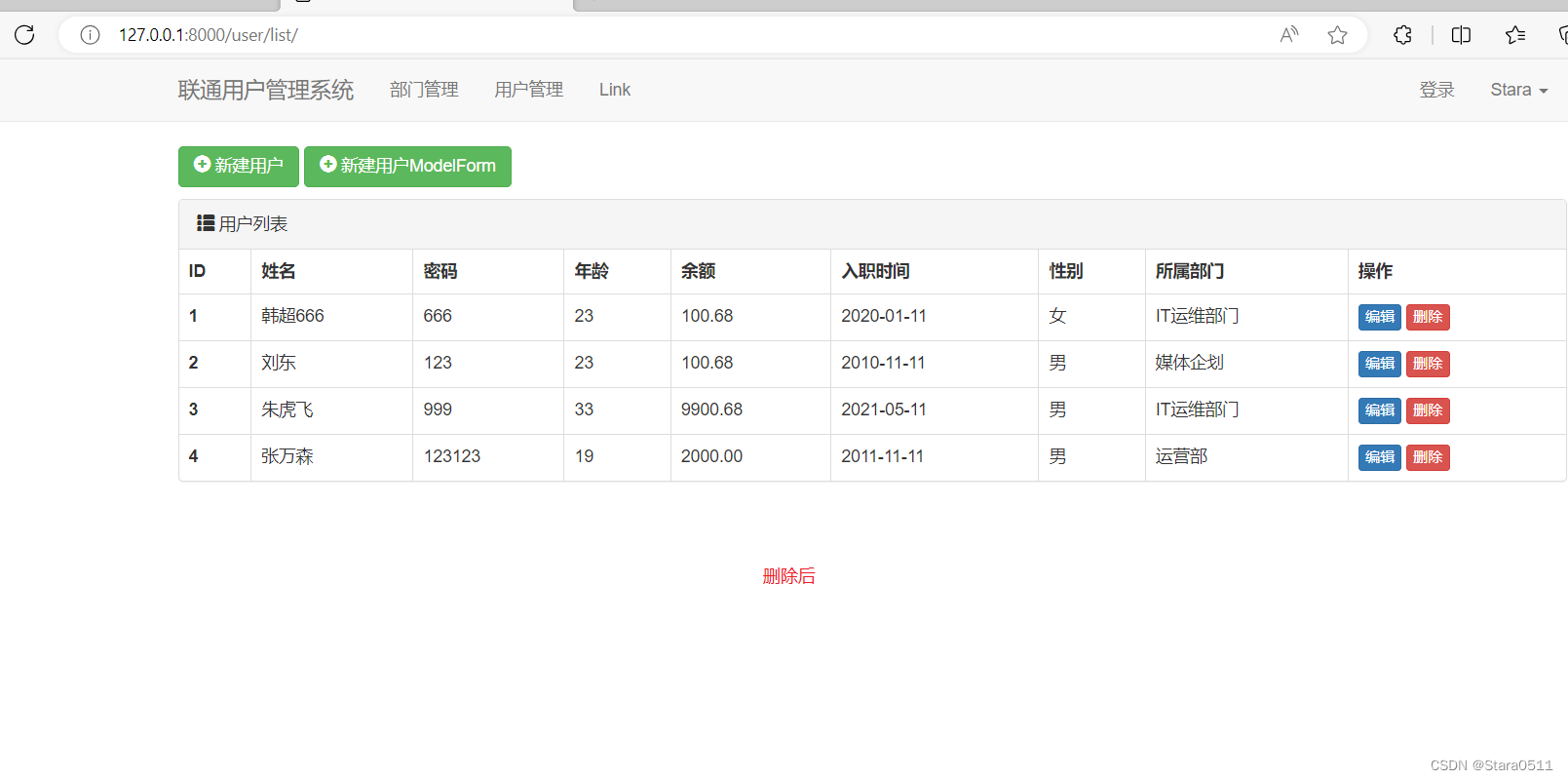The image size is (1568, 780).
Task: Edit user 韩超666 via 编辑 button
Action: 1380,317
